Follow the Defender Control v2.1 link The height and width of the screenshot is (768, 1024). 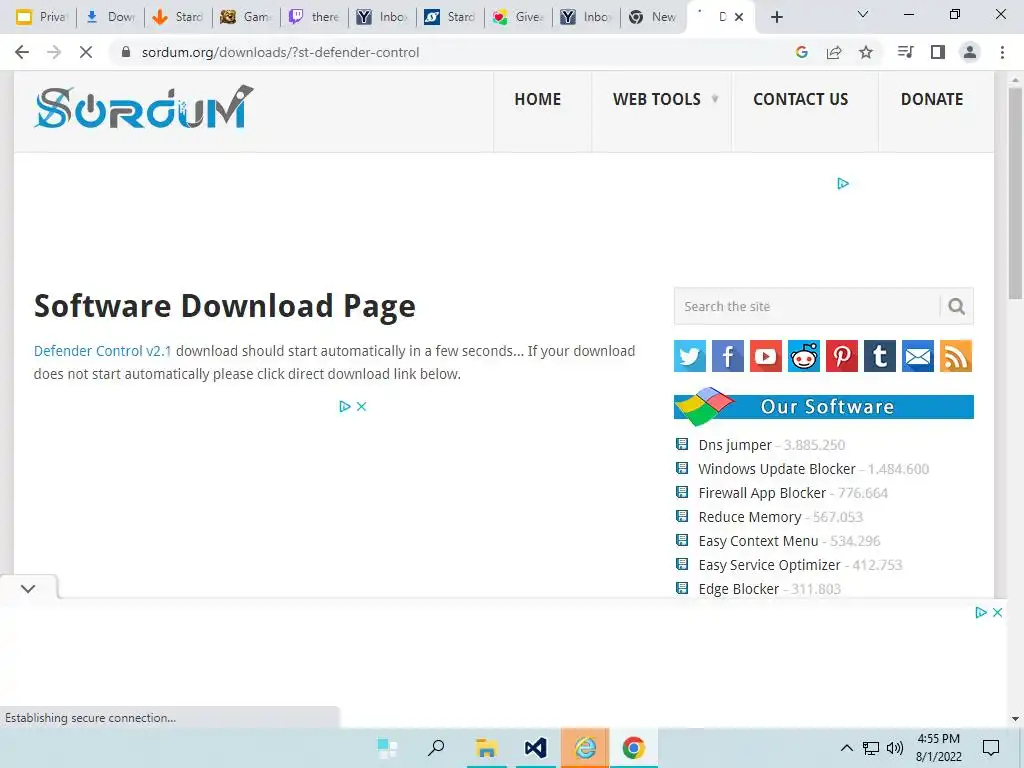click(103, 351)
